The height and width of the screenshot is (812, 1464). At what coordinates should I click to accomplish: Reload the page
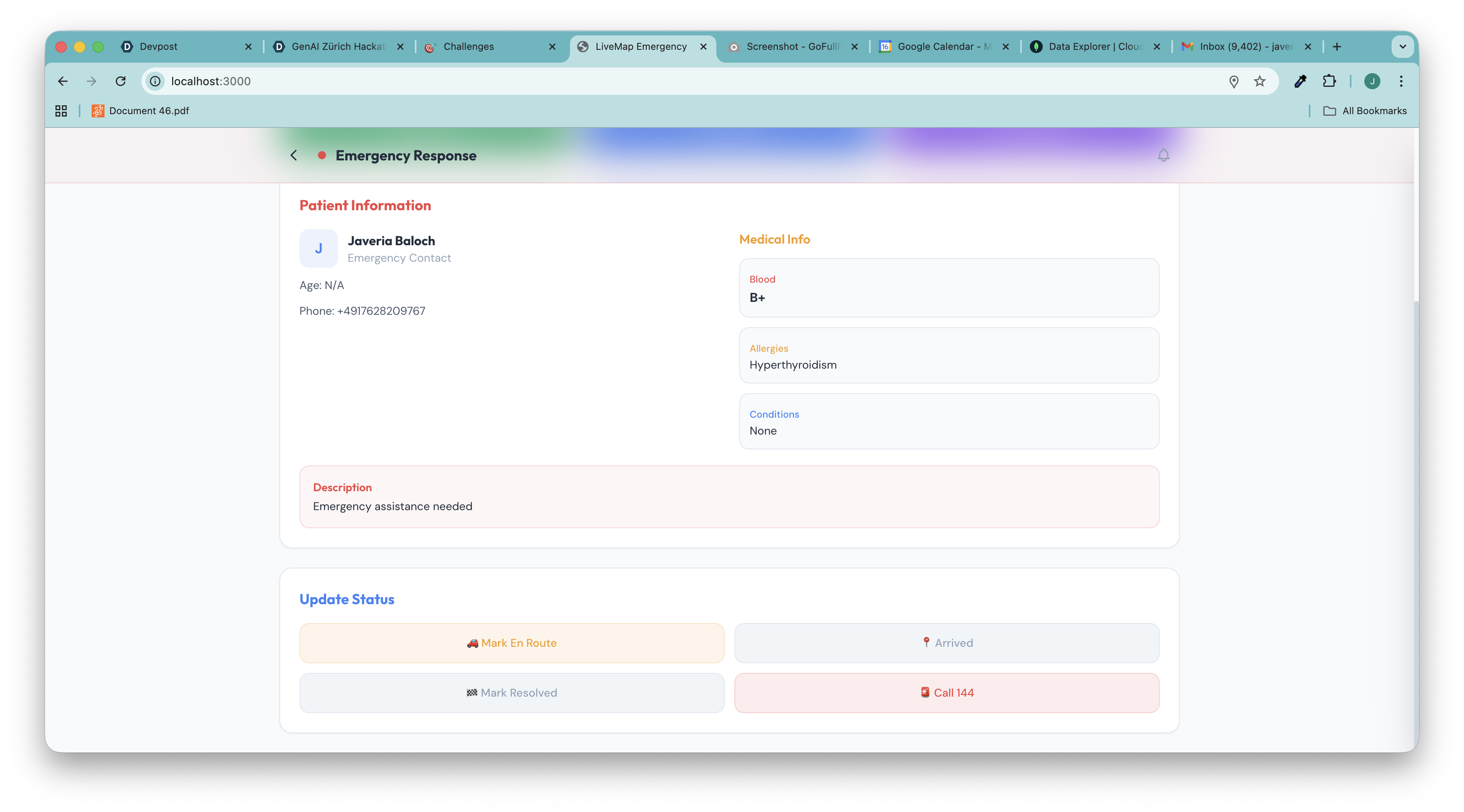pyautogui.click(x=121, y=81)
